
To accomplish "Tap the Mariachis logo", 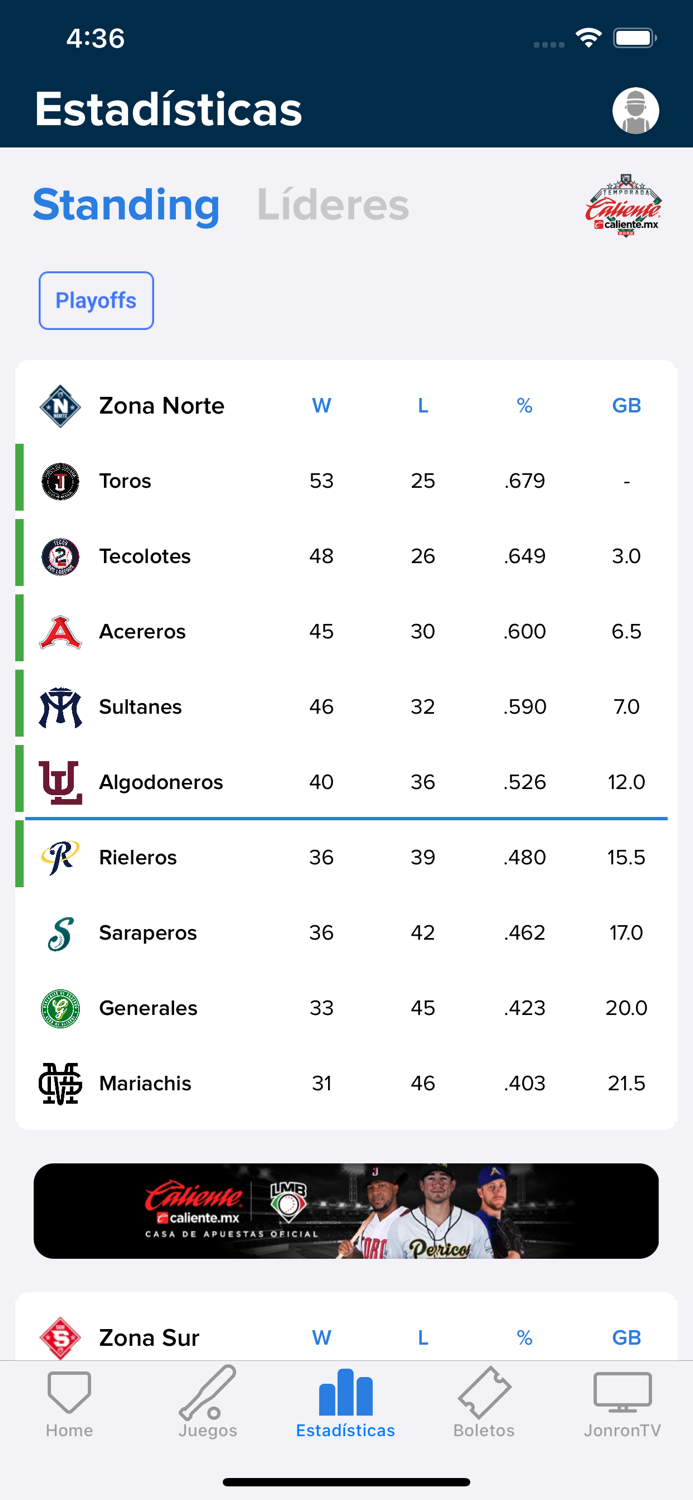I will point(58,1083).
